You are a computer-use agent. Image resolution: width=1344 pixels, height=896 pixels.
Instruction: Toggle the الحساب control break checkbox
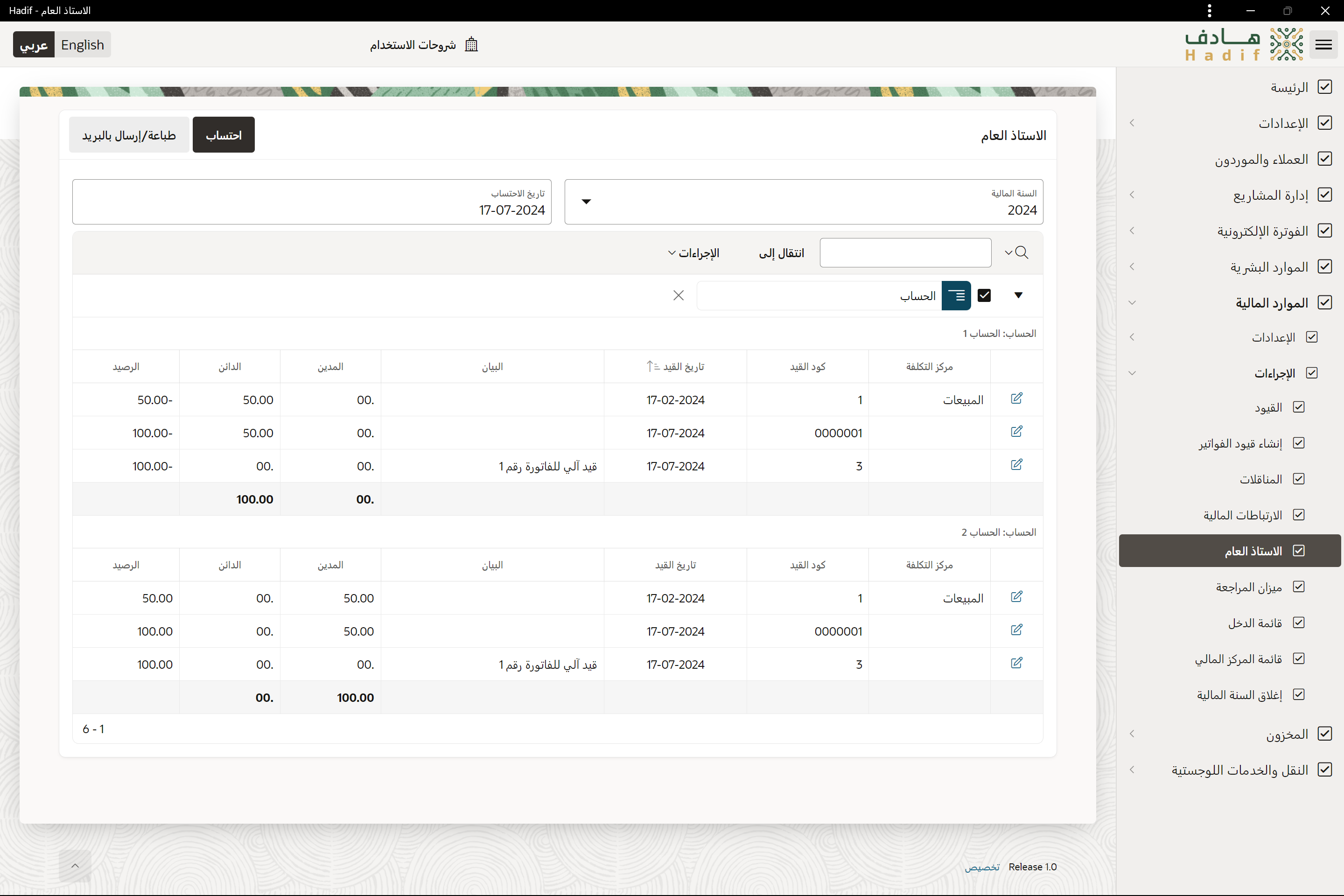pos(984,295)
